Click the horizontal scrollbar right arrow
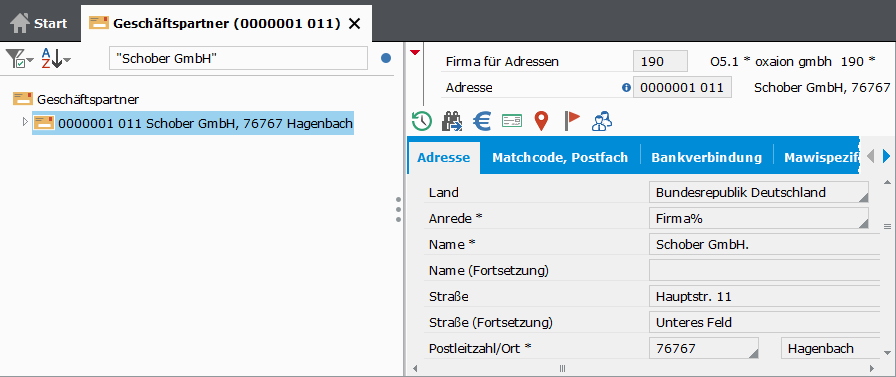896x377 pixels. click(x=871, y=368)
